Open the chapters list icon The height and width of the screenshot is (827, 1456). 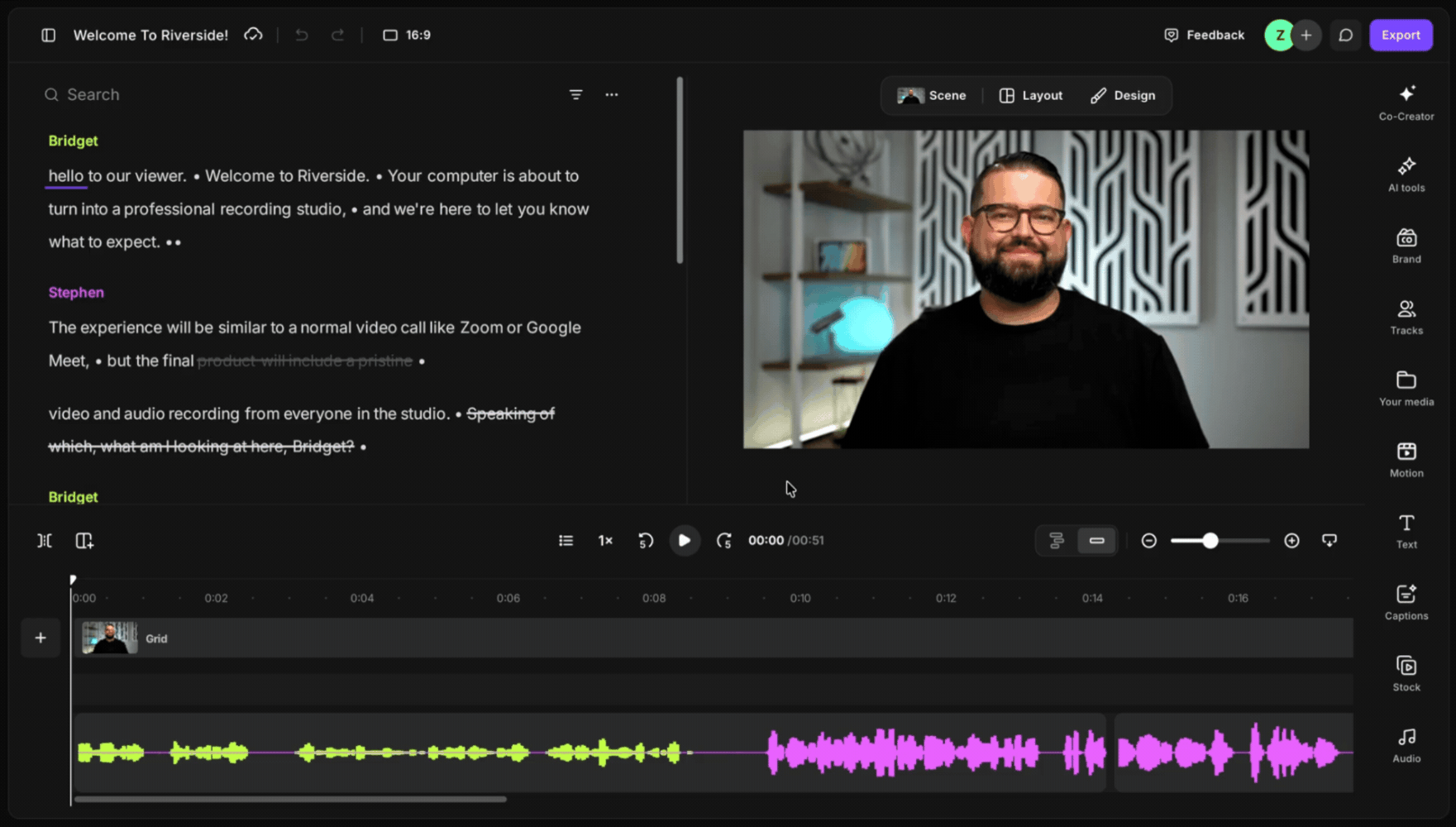pos(566,541)
